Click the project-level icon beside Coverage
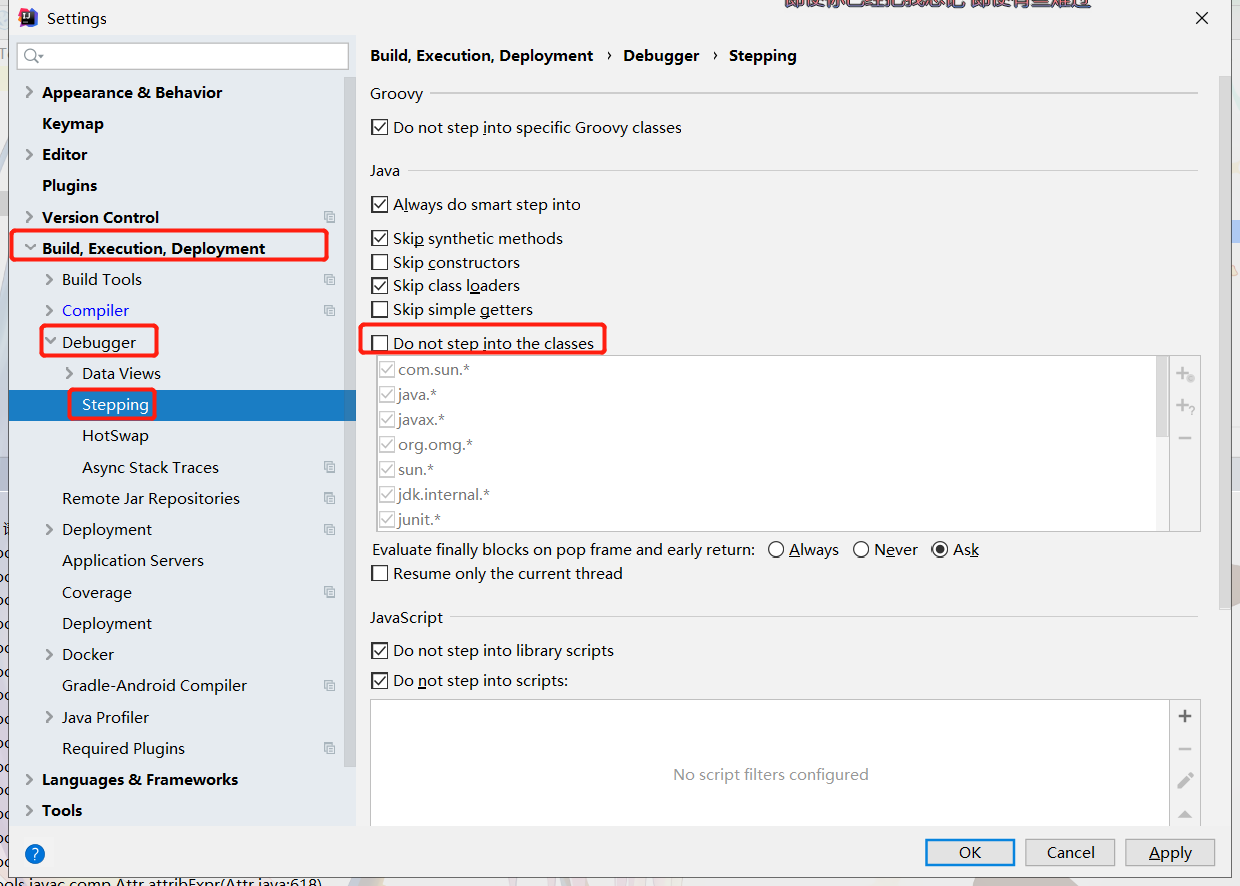 point(330,592)
